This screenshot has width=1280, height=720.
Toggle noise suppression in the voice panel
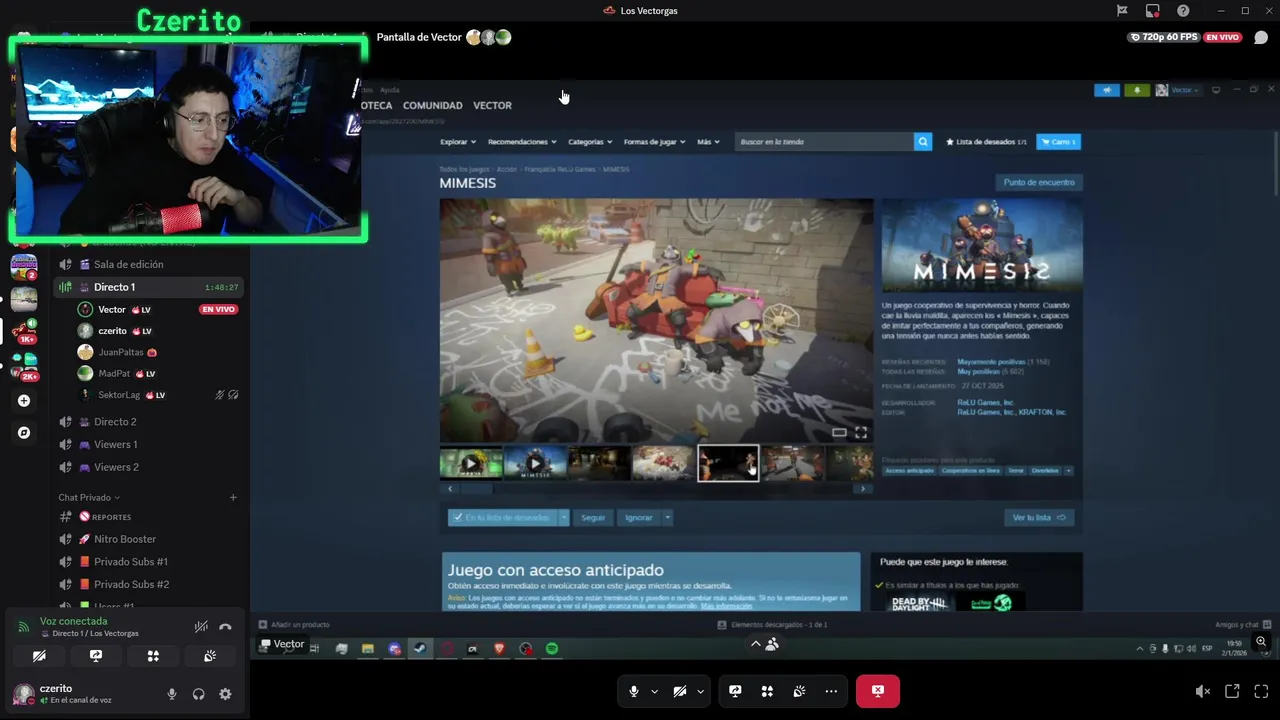pos(201,627)
